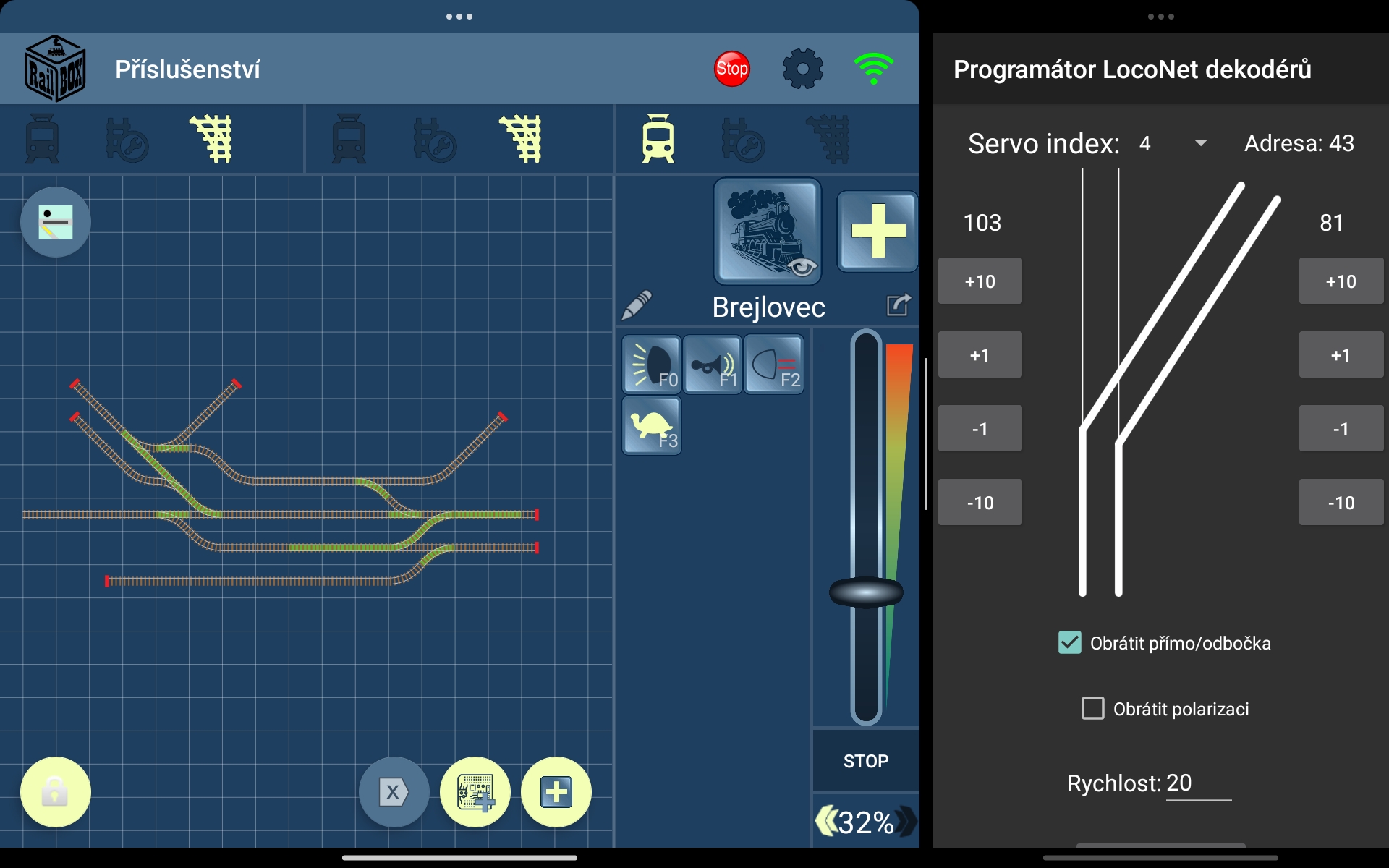Image resolution: width=1389 pixels, height=868 pixels.
Task: Edit Brejlovec with the pencil icon
Action: pos(637,306)
